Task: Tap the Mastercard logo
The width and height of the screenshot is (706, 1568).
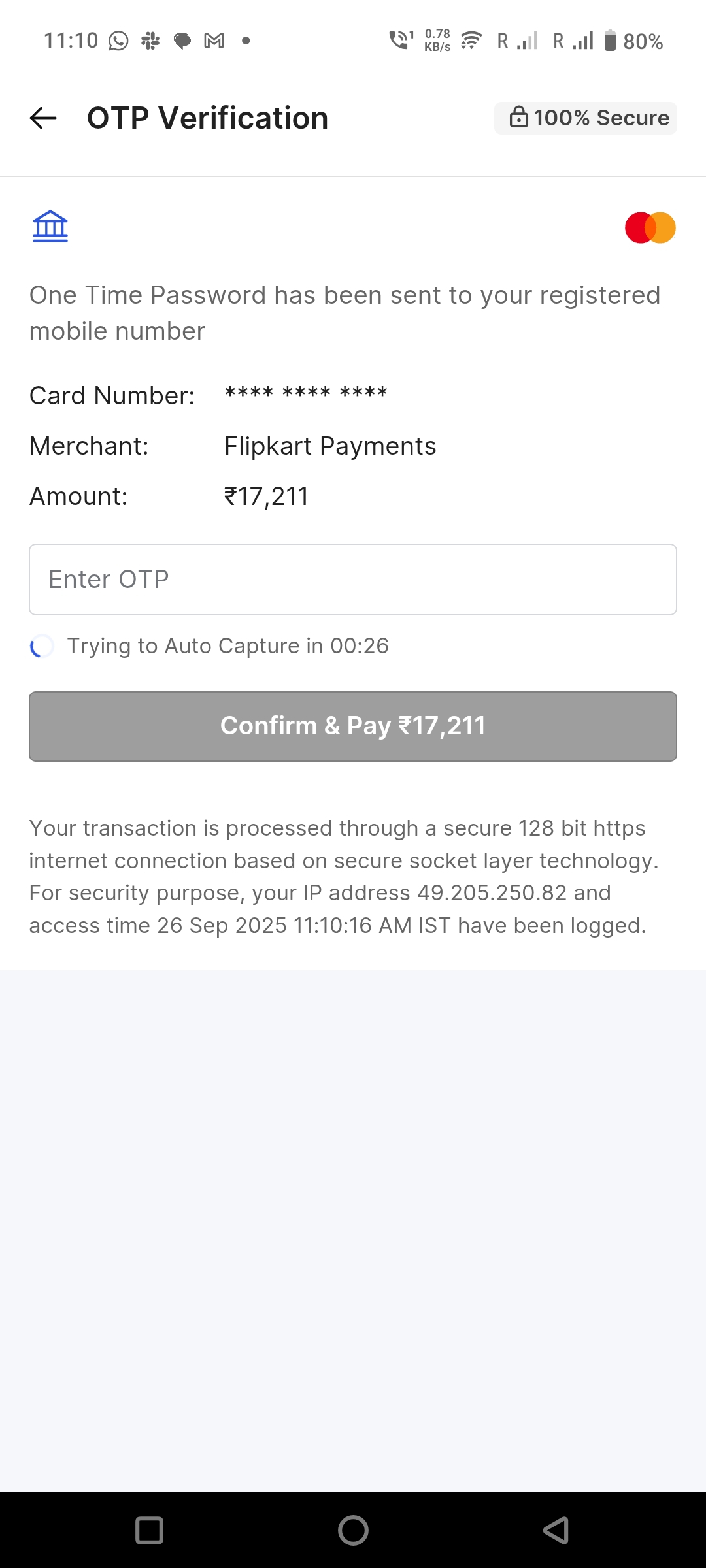Action: (x=650, y=227)
